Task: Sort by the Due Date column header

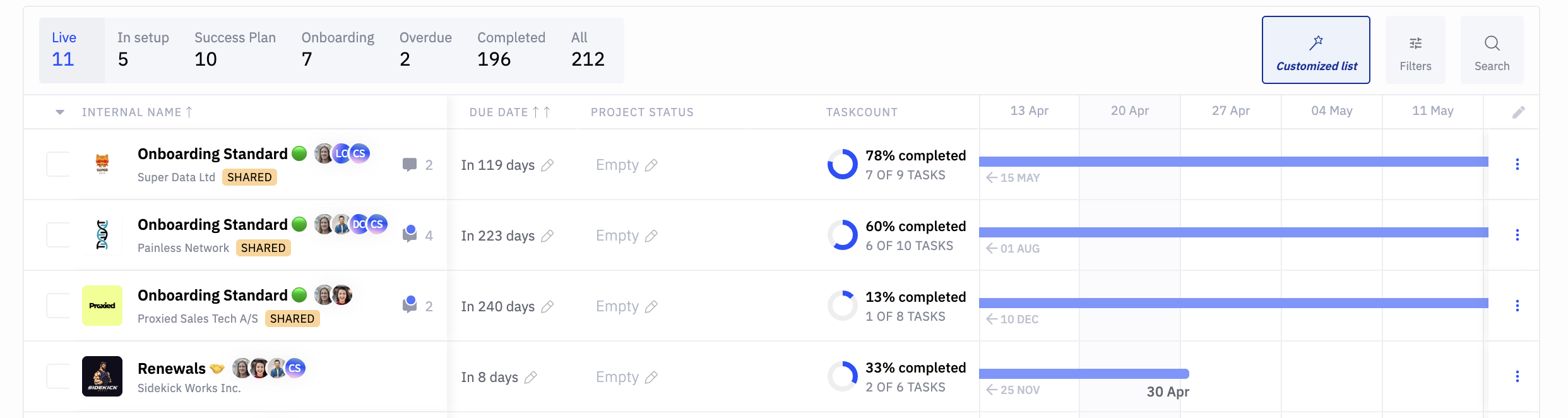Action: point(499,112)
